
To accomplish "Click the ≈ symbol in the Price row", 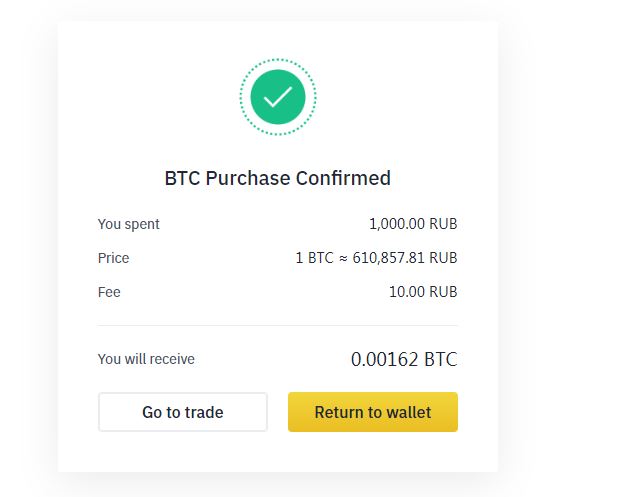I will 343,258.
